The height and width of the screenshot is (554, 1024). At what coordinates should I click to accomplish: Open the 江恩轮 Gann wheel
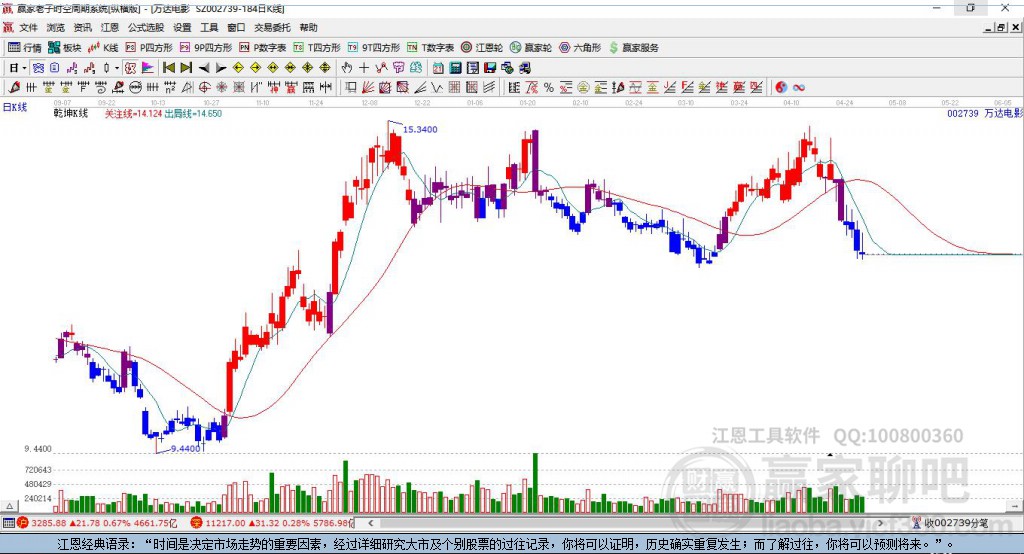tap(482, 48)
